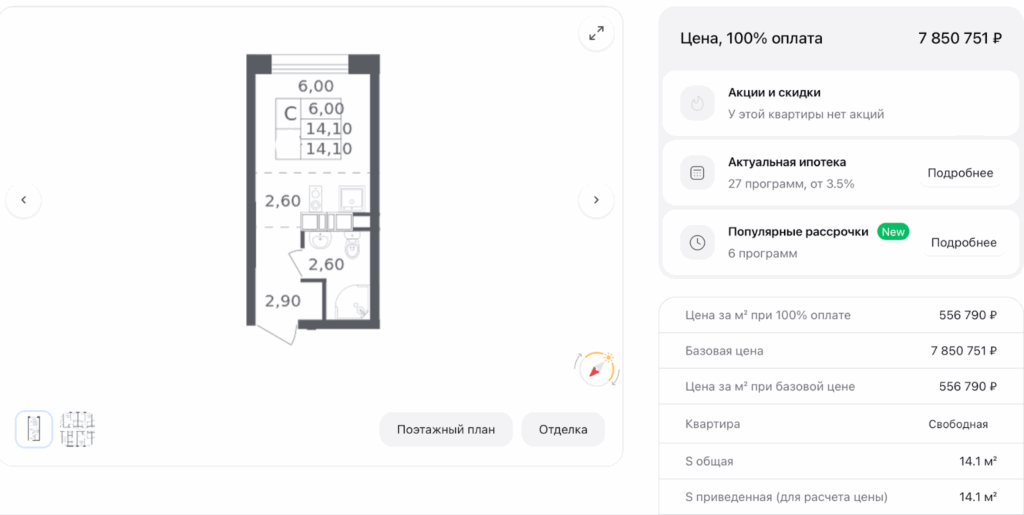Select the floor layout thumbnail
1024x515 pixels.
(77, 429)
